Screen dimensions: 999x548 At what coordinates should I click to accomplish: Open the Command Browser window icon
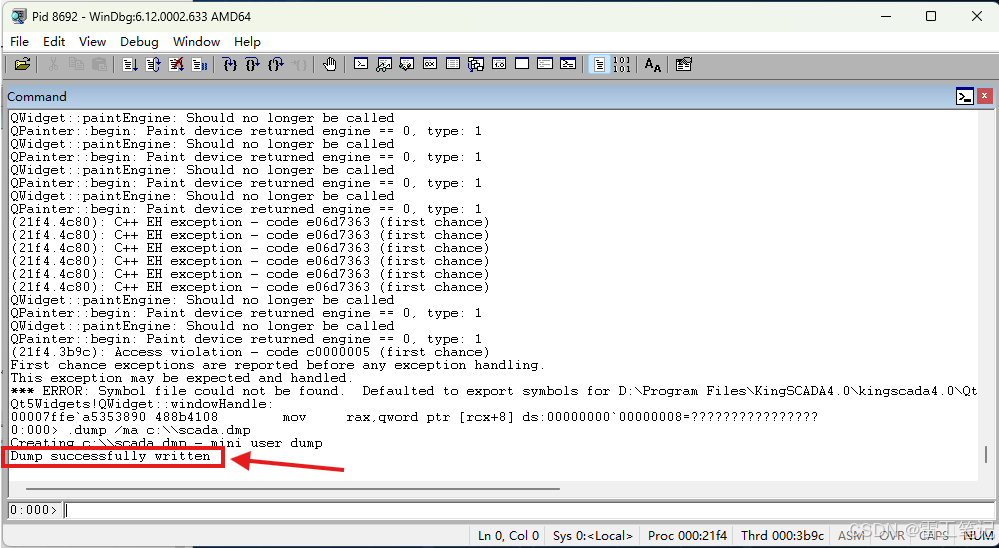(568, 64)
